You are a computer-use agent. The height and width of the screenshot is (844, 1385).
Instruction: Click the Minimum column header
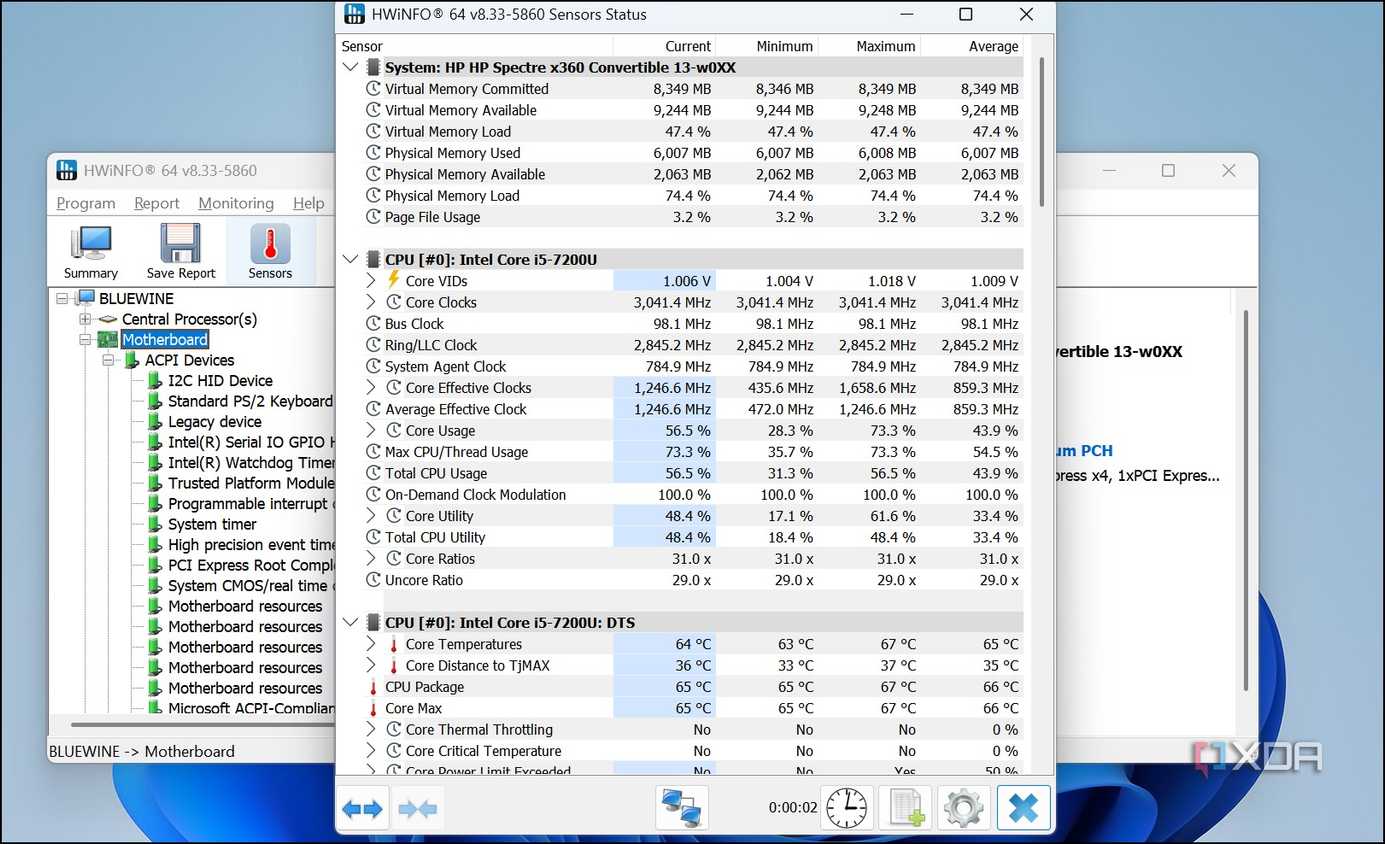click(x=767, y=46)
